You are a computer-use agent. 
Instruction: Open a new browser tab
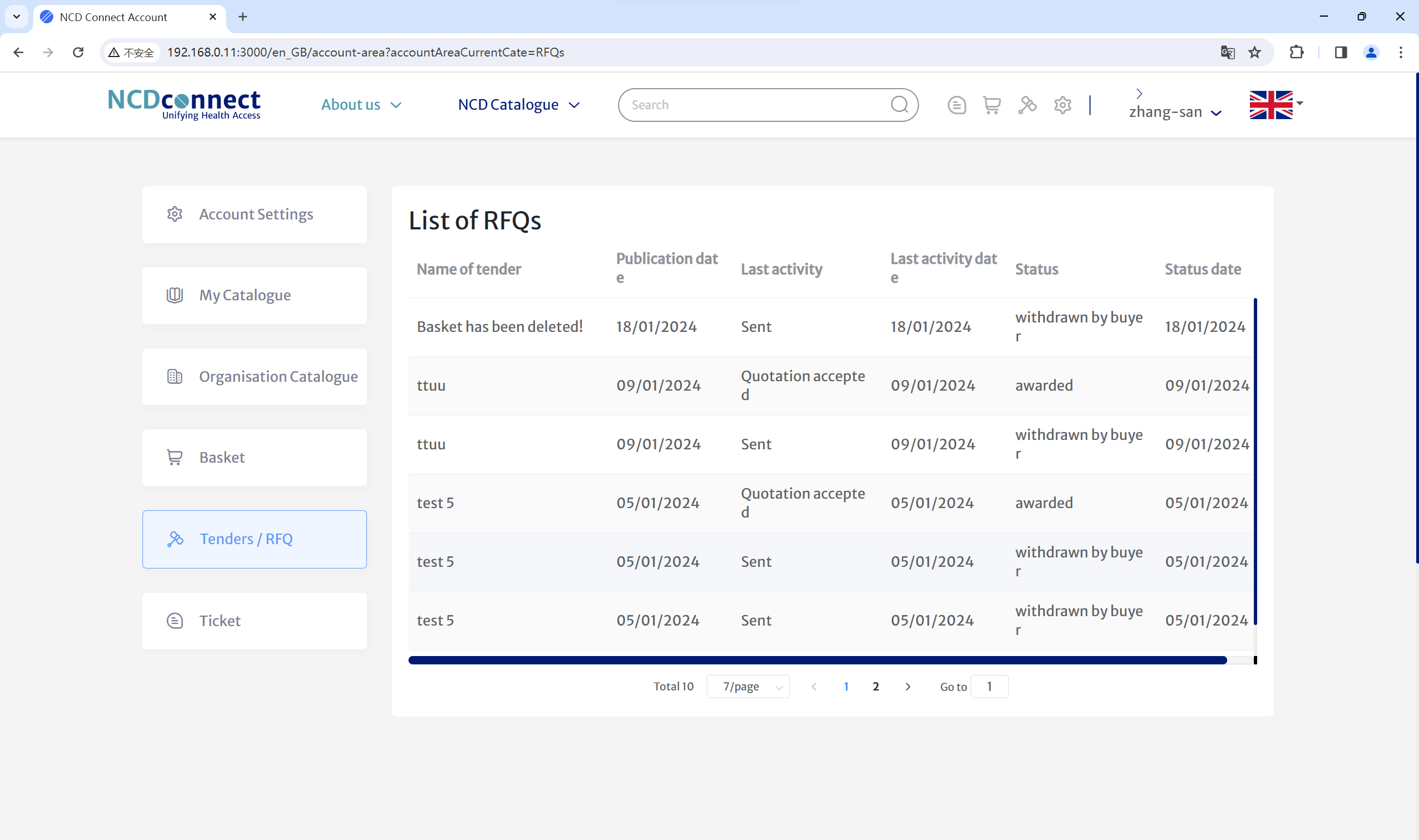(x=242, y=17)
